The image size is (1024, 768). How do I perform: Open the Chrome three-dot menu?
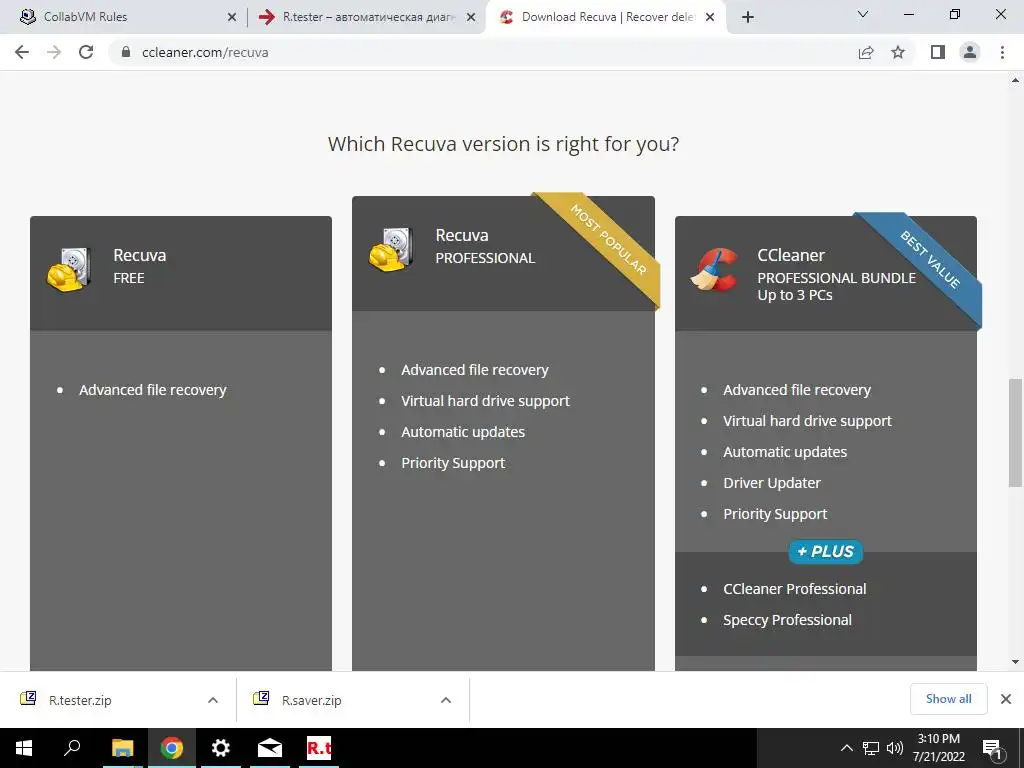[1002, 52]
